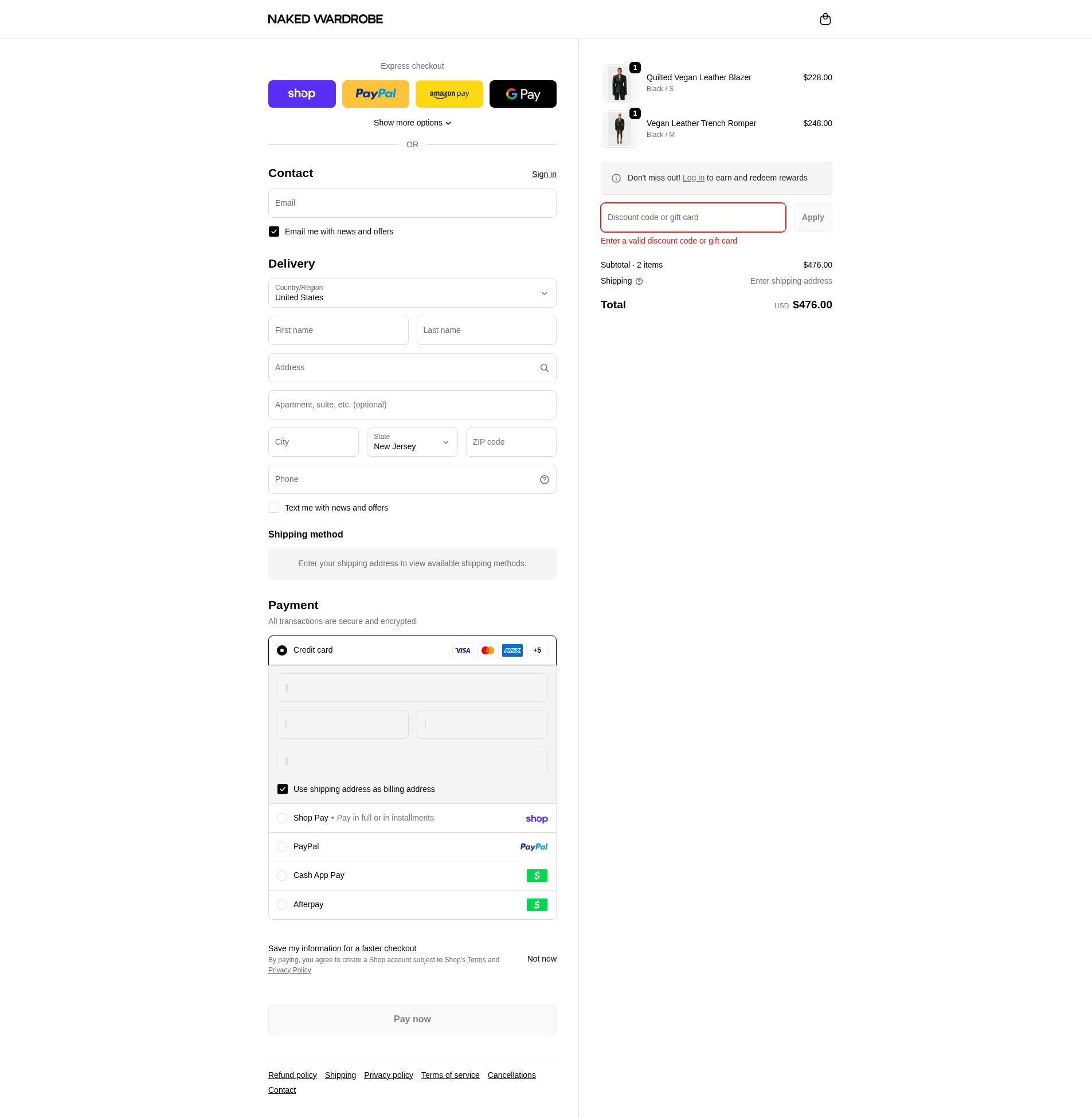Select PayPal express checkout option
Image resolution: width=1092 pixels, height=1118 pixels.
pyautogui.click(x=375, y=93)
